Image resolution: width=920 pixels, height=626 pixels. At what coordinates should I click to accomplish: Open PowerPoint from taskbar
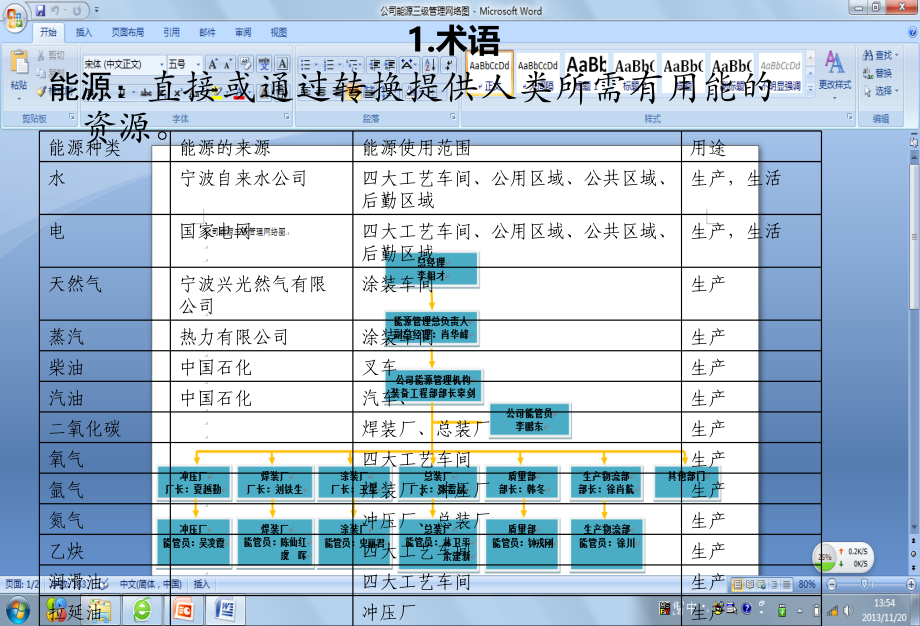(183, 610)
